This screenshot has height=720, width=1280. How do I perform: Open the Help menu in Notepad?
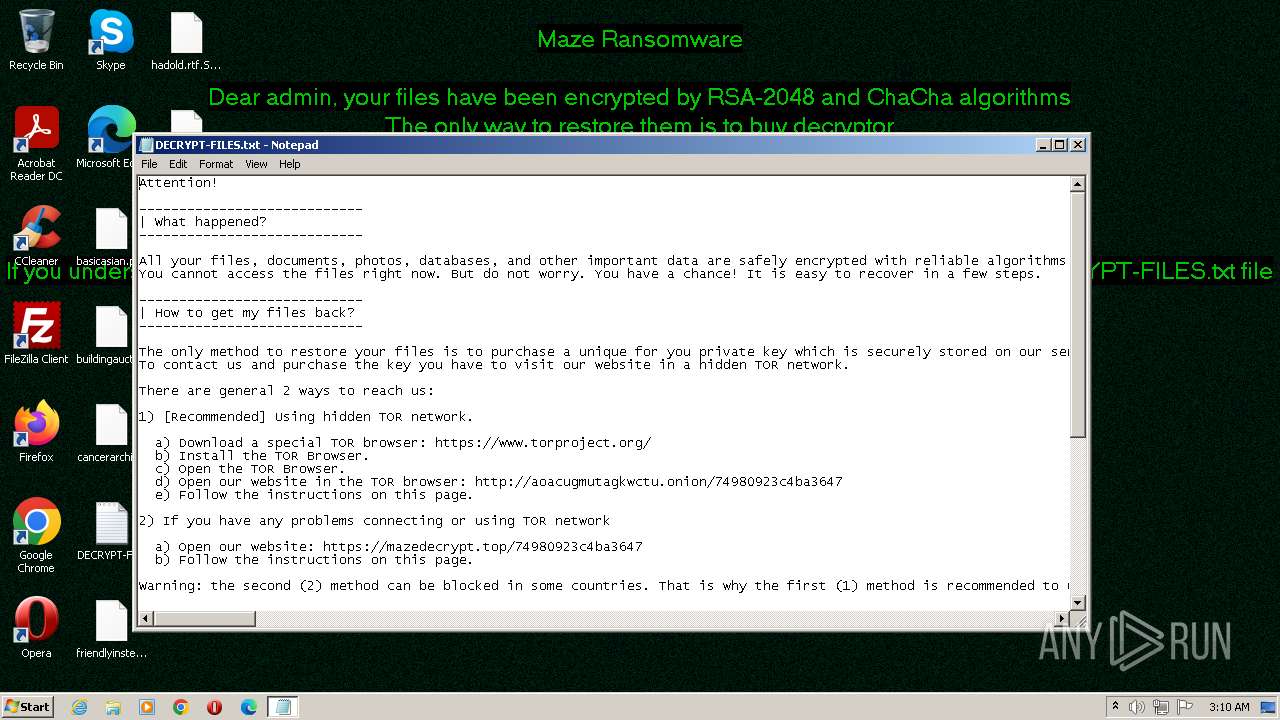pos(290,164)
